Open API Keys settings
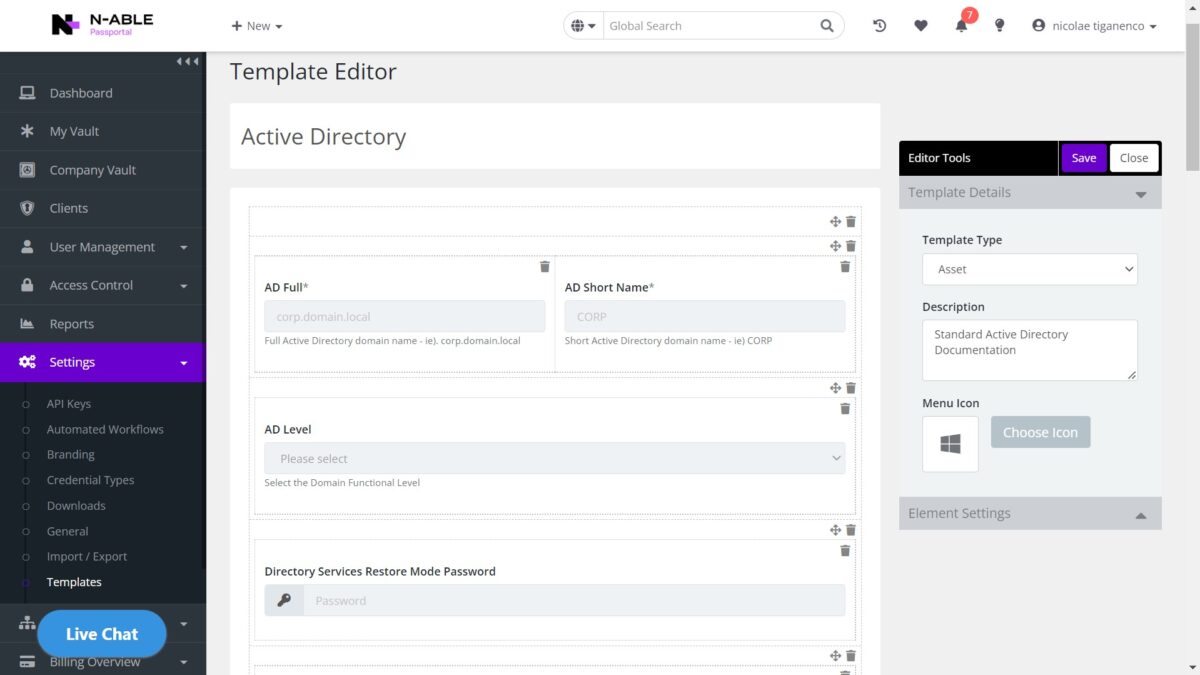Viewport: 1200px width, 675px height. (x=69, y=404)
